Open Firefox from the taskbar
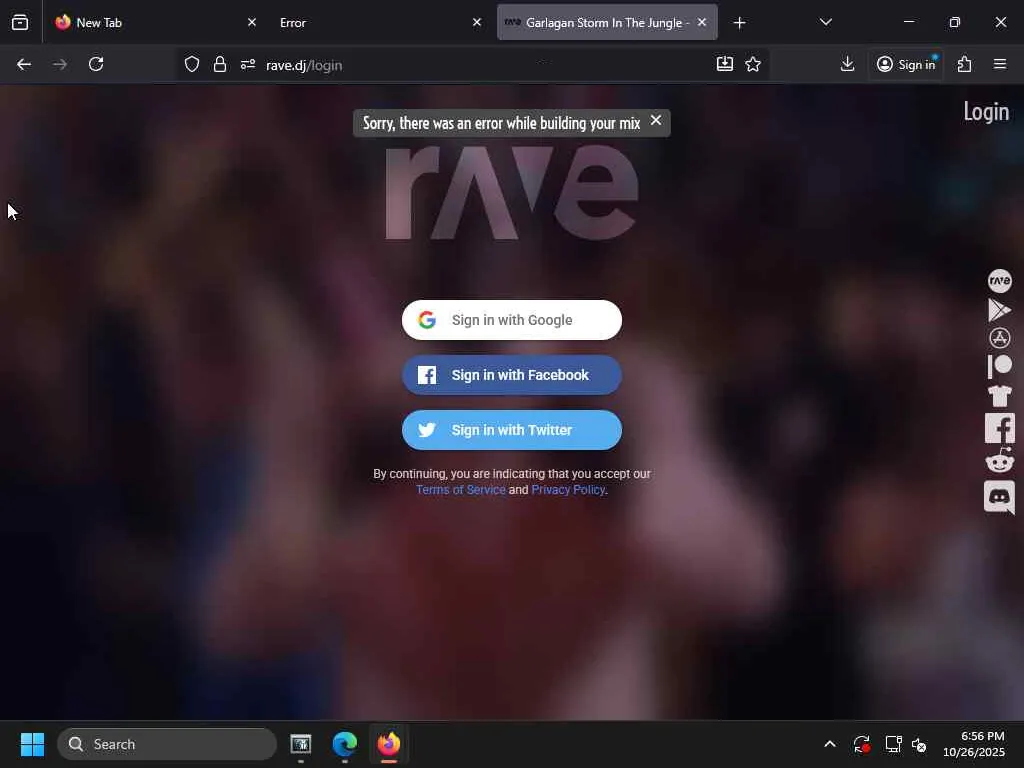The image size is (1024, 768). tap(389, 744)
